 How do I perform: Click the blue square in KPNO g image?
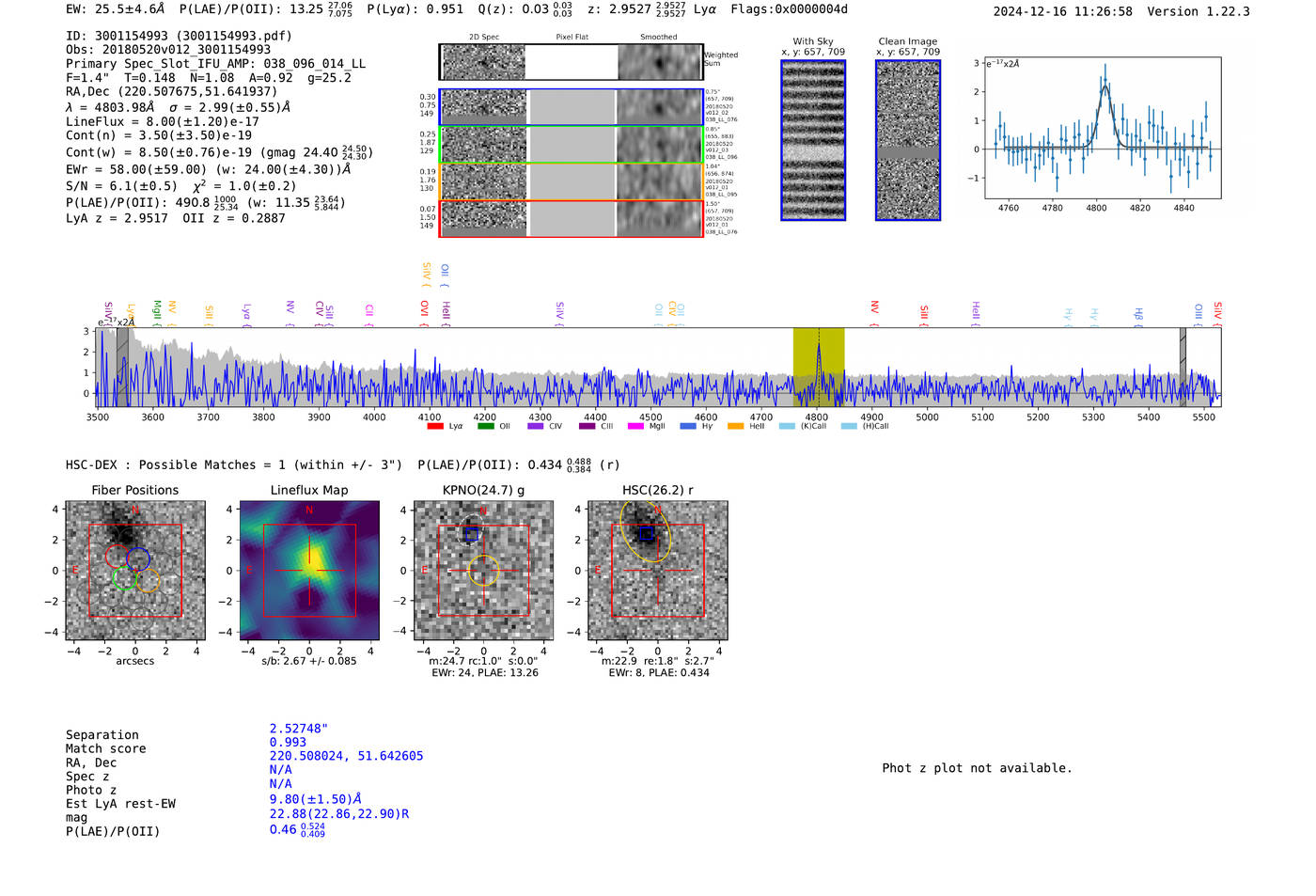(x=471, y=534)
